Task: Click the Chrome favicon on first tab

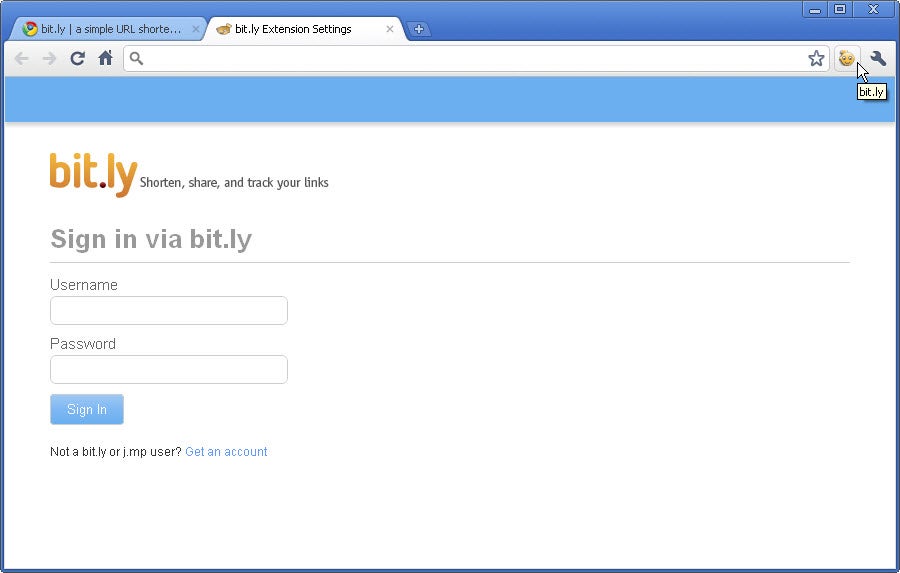Action: coord(30,29)
